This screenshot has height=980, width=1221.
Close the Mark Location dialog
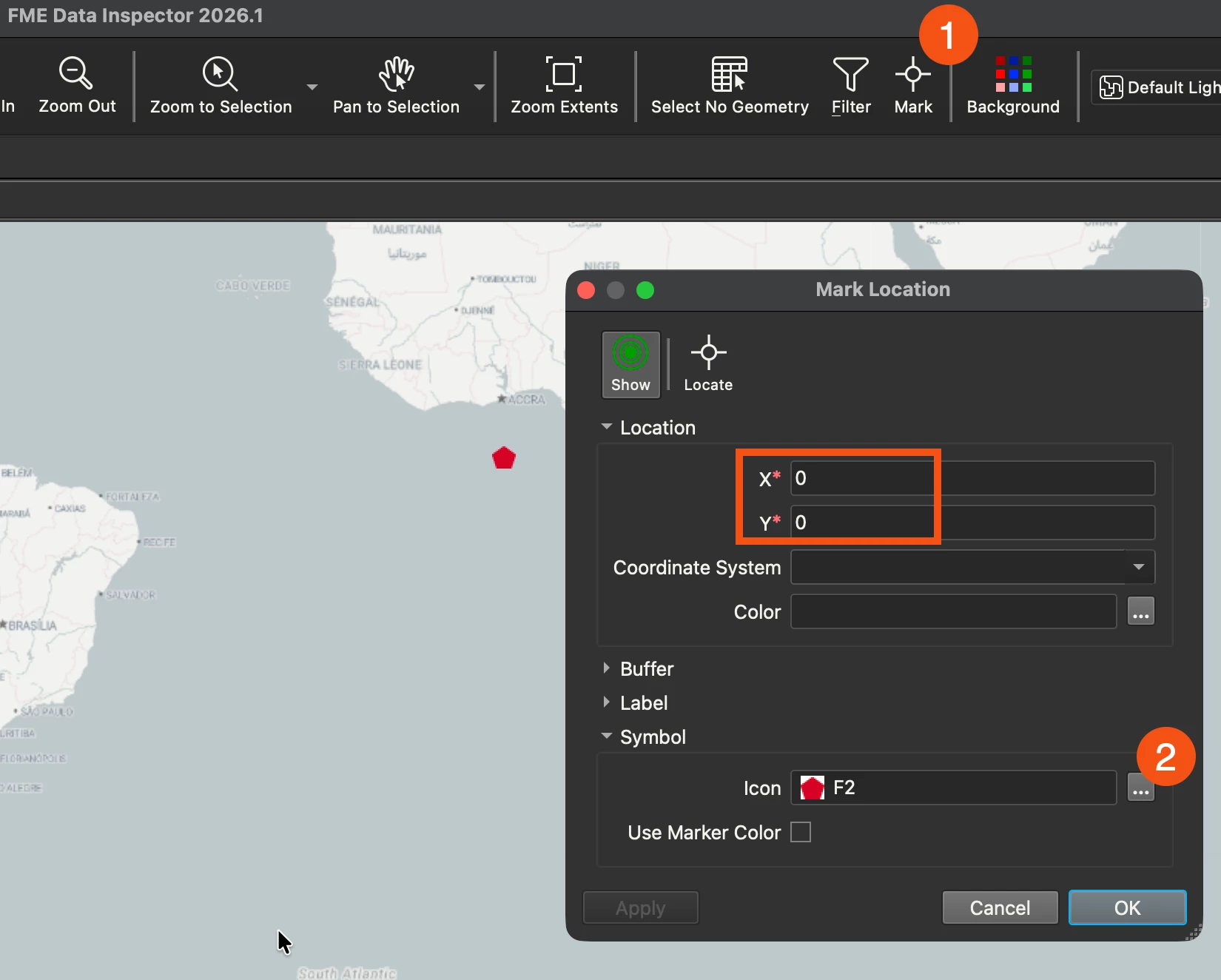point(586,290)
